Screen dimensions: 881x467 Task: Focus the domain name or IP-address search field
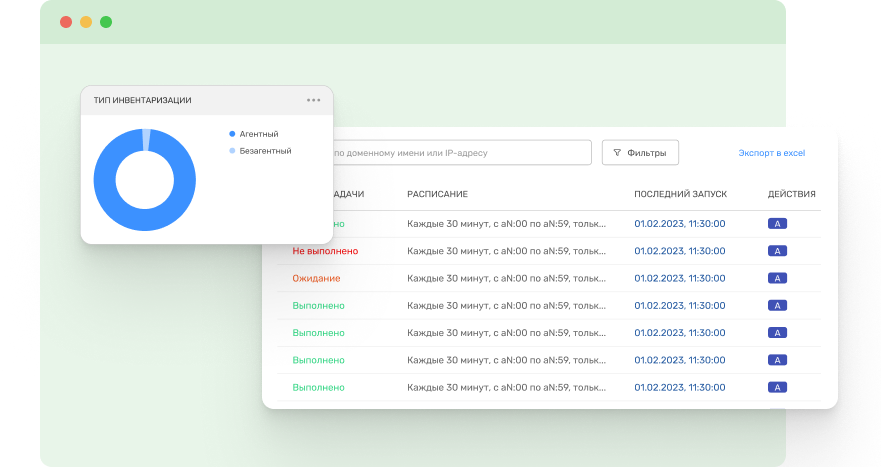pos(460,153)
